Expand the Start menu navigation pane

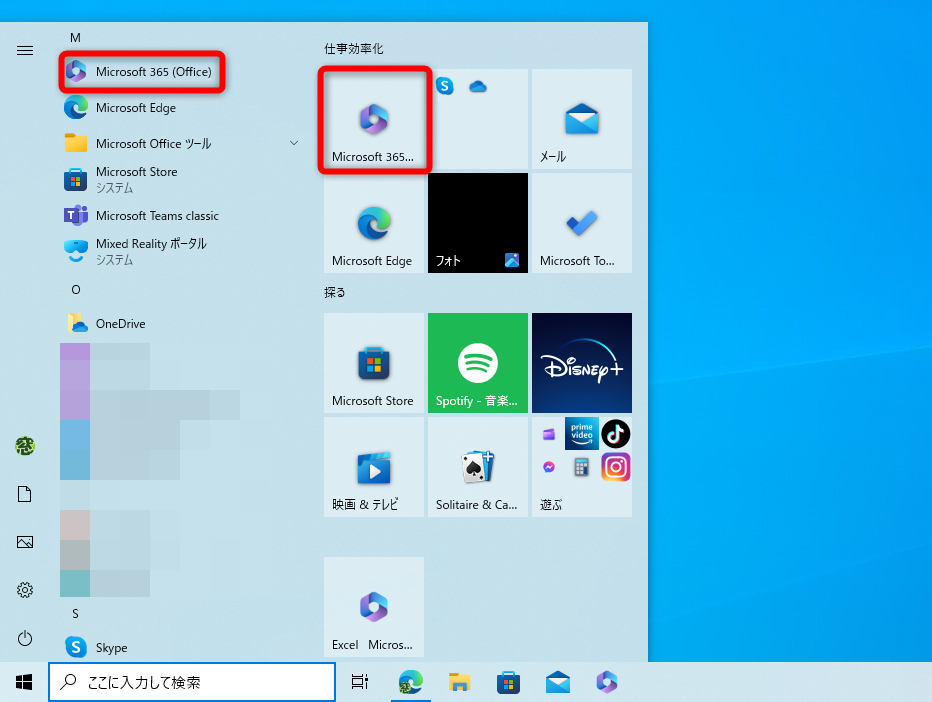tap(25, 50)
